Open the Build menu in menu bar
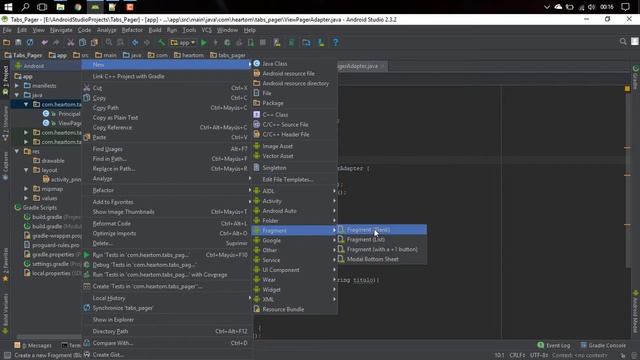The image size is (640, 360). 155,30
